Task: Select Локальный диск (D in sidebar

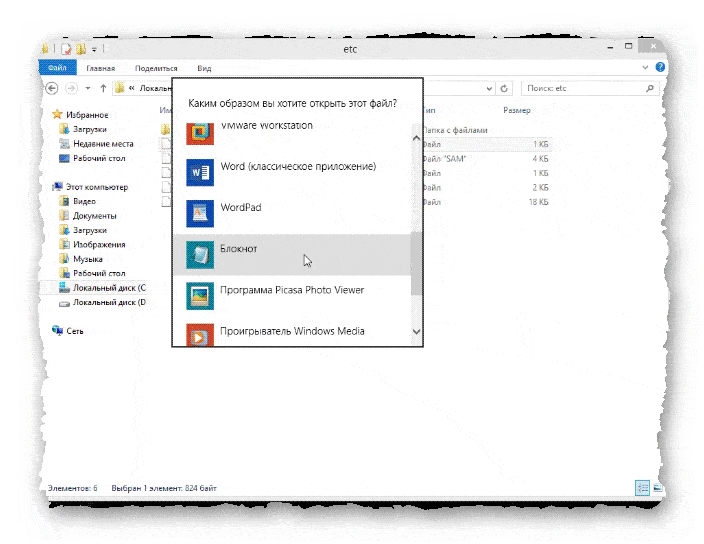Action: pos(109,303)
